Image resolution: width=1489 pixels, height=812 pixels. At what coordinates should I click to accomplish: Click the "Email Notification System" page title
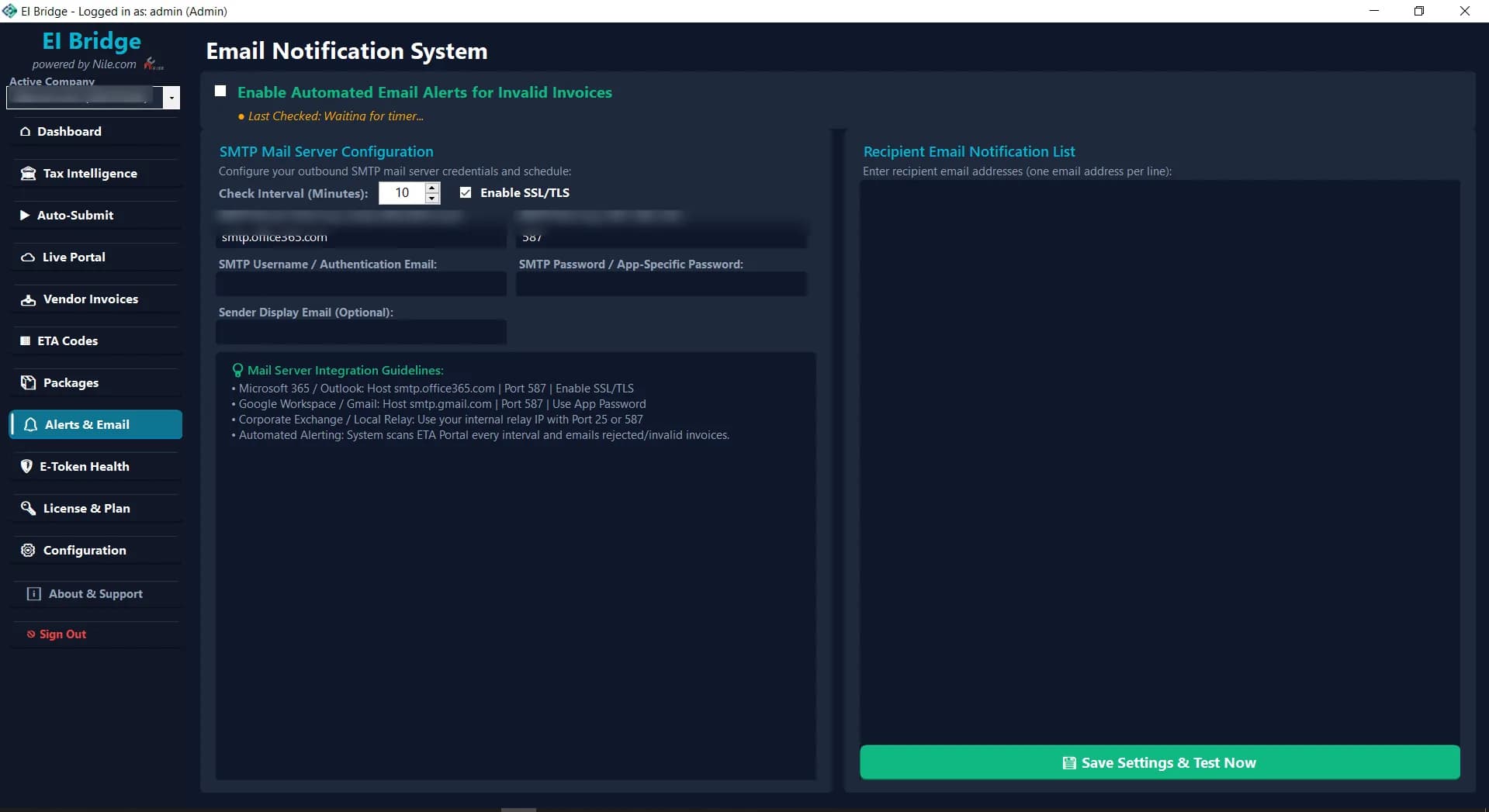point(347,51)
